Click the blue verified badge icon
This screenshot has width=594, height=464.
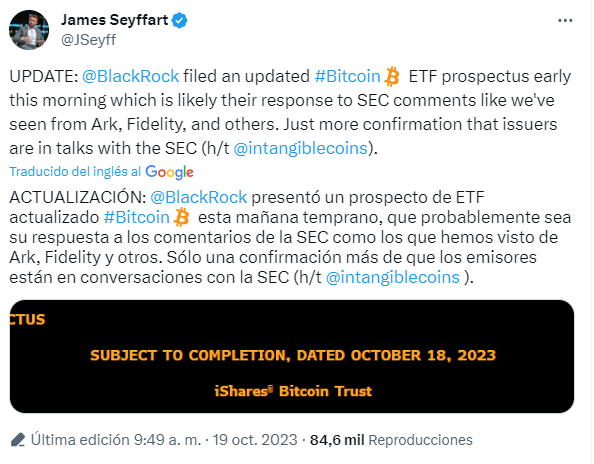180,20
